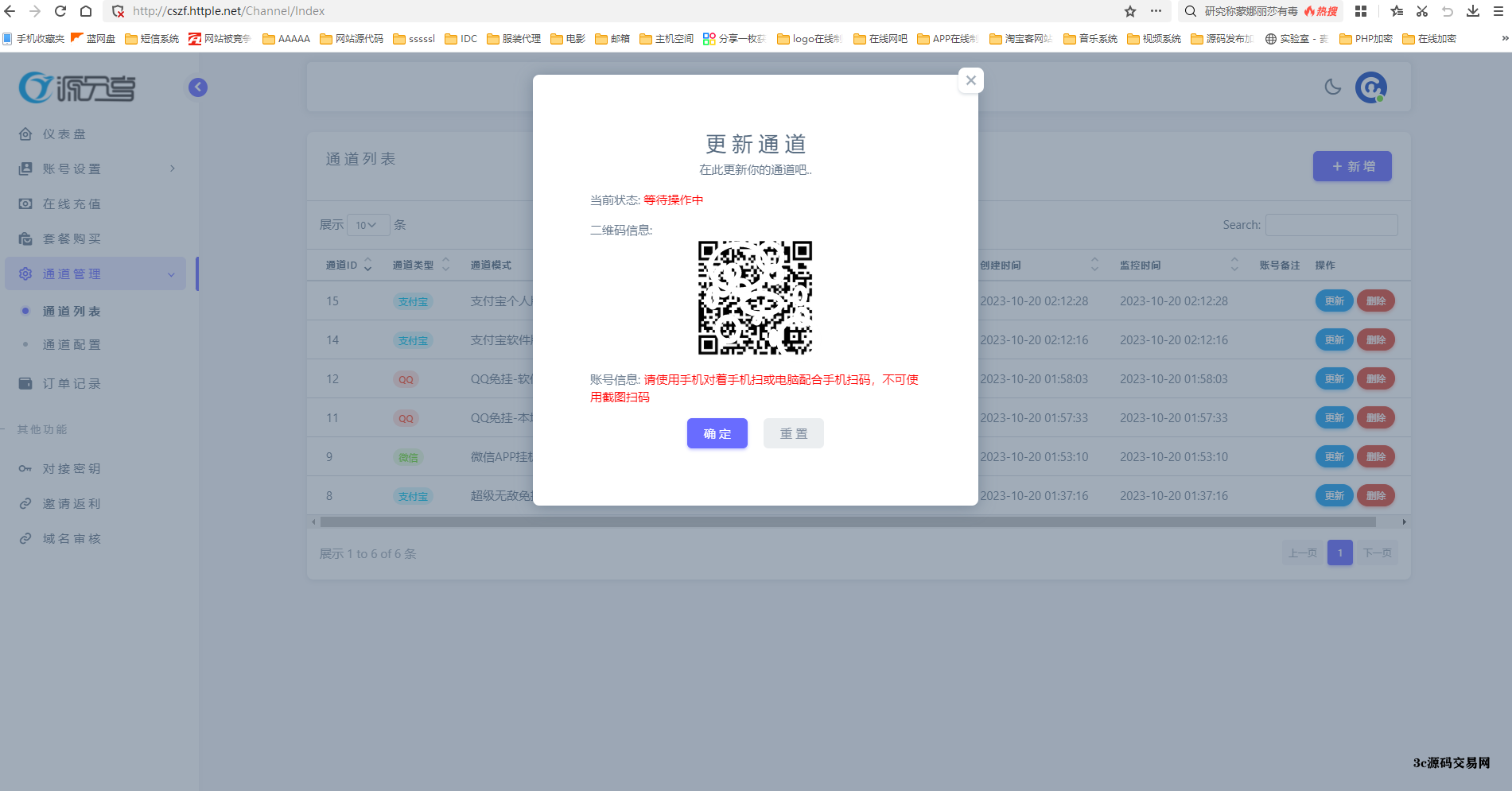
Task: Click 更新 for channel 8
Action: point(1334,496)
